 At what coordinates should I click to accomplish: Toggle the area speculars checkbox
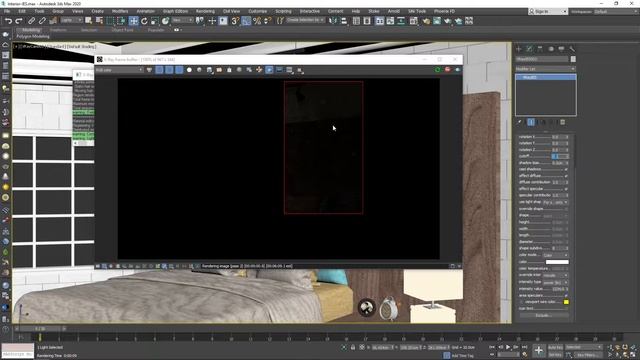coord(566,295)
